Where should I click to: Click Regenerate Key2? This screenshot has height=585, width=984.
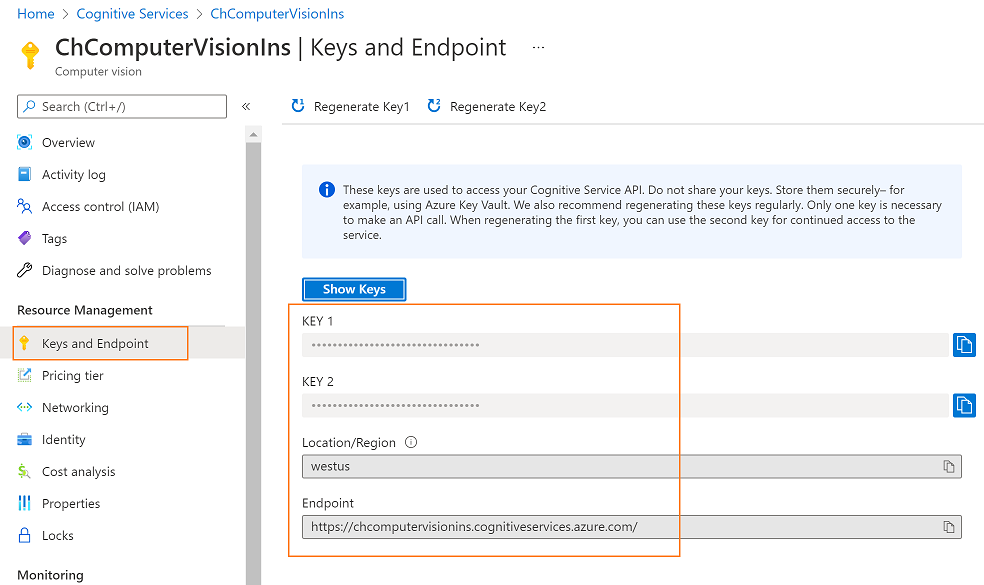coord(487,107)
